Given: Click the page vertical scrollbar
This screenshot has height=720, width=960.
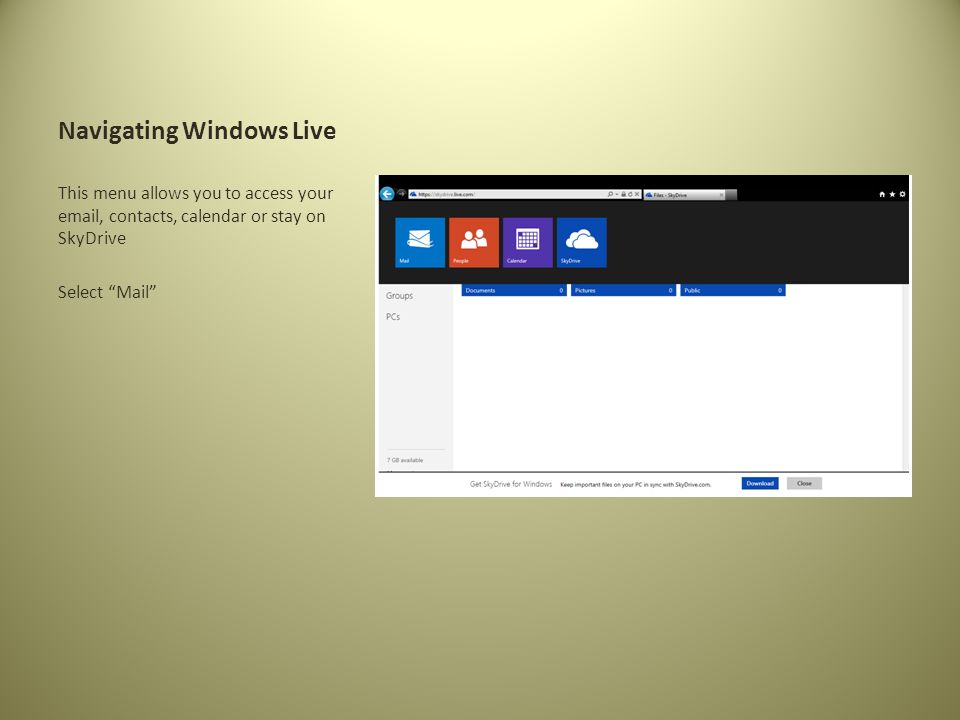Looking at the screenshot, I should click(x=906, y=377).
